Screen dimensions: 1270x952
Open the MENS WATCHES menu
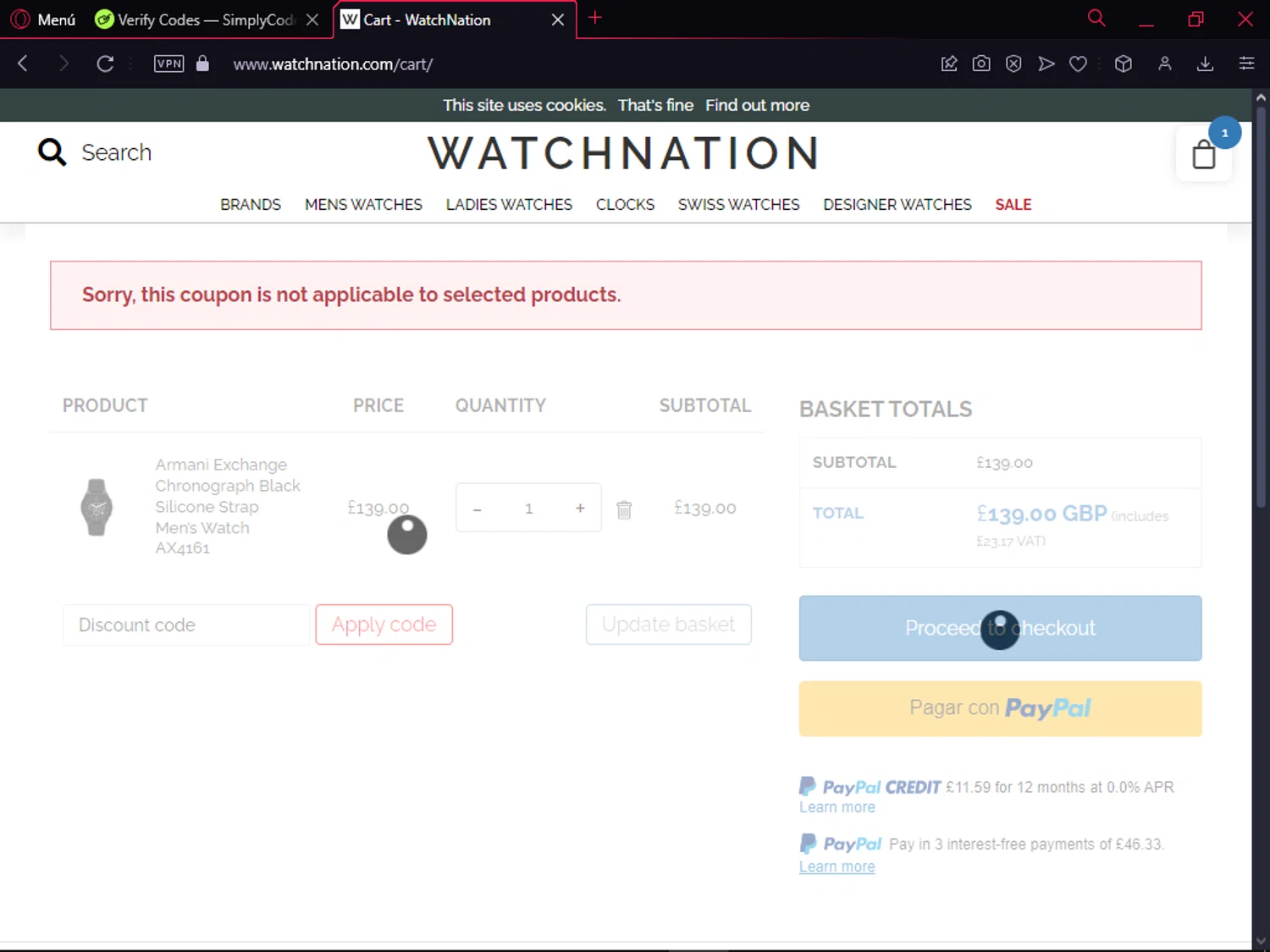pos(363,205)
